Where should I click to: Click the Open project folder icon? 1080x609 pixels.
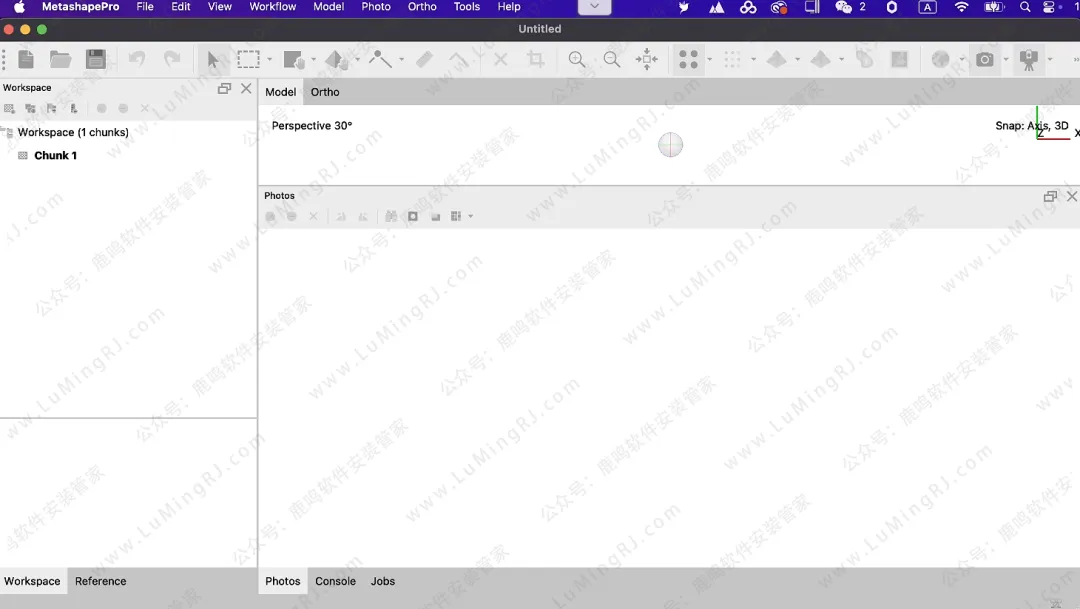tap(61, 60)
